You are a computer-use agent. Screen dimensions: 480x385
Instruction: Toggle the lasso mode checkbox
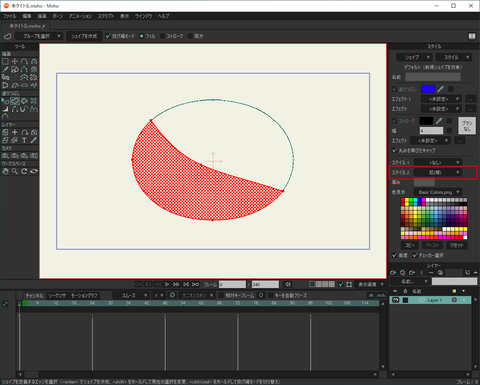(x=108, y=36)
